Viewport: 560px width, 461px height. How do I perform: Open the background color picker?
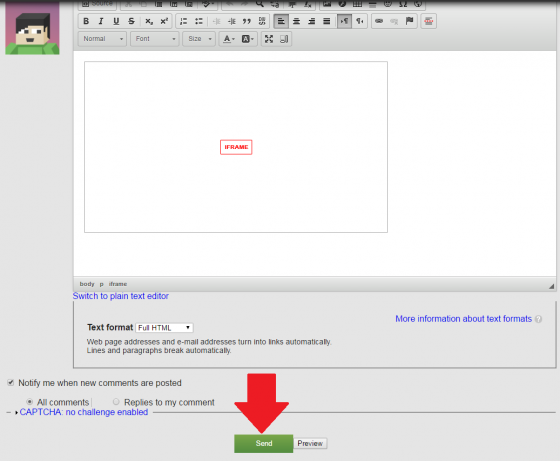(248, 39)
